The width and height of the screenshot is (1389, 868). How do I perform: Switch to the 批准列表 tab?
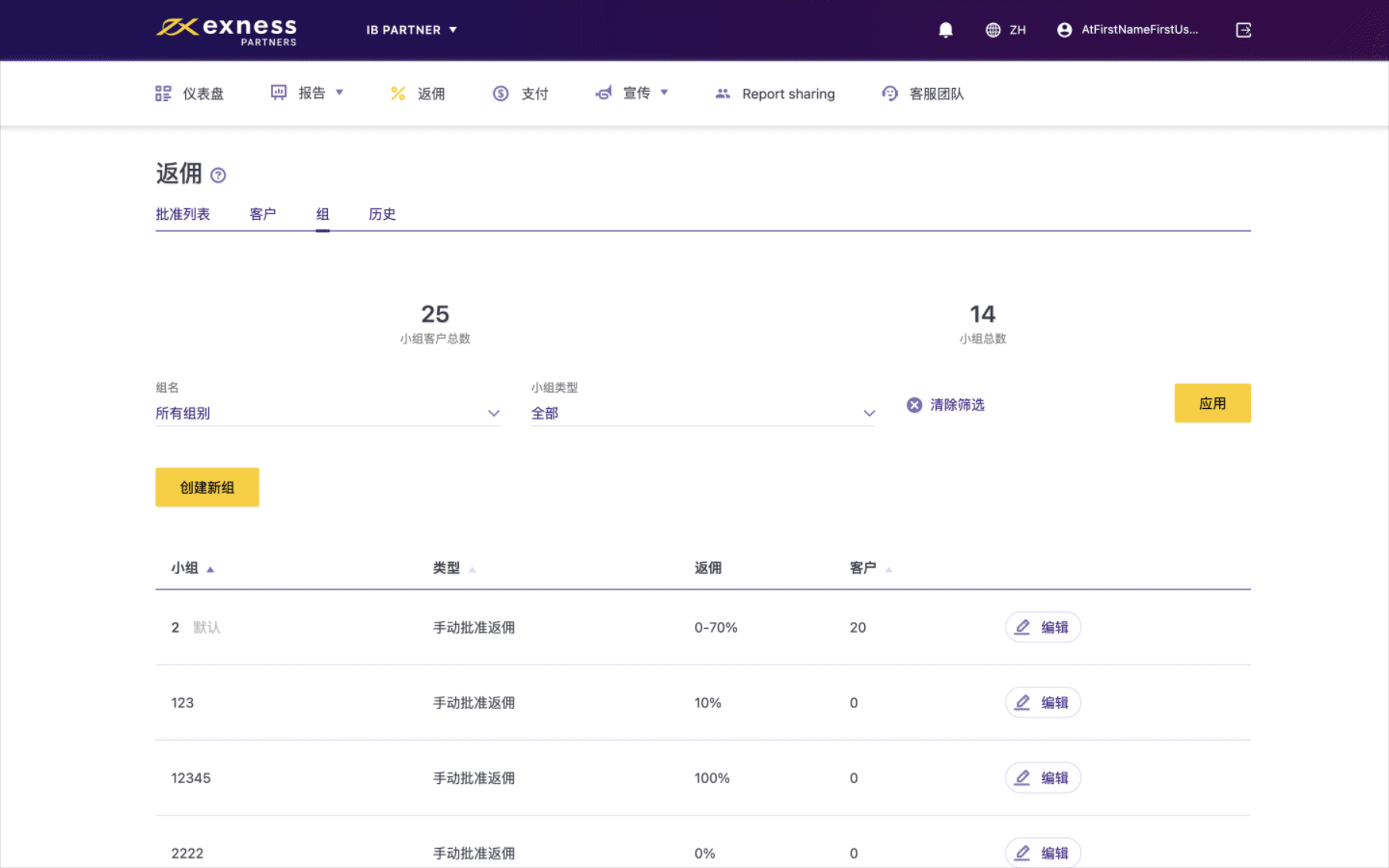tap(183, 214)
